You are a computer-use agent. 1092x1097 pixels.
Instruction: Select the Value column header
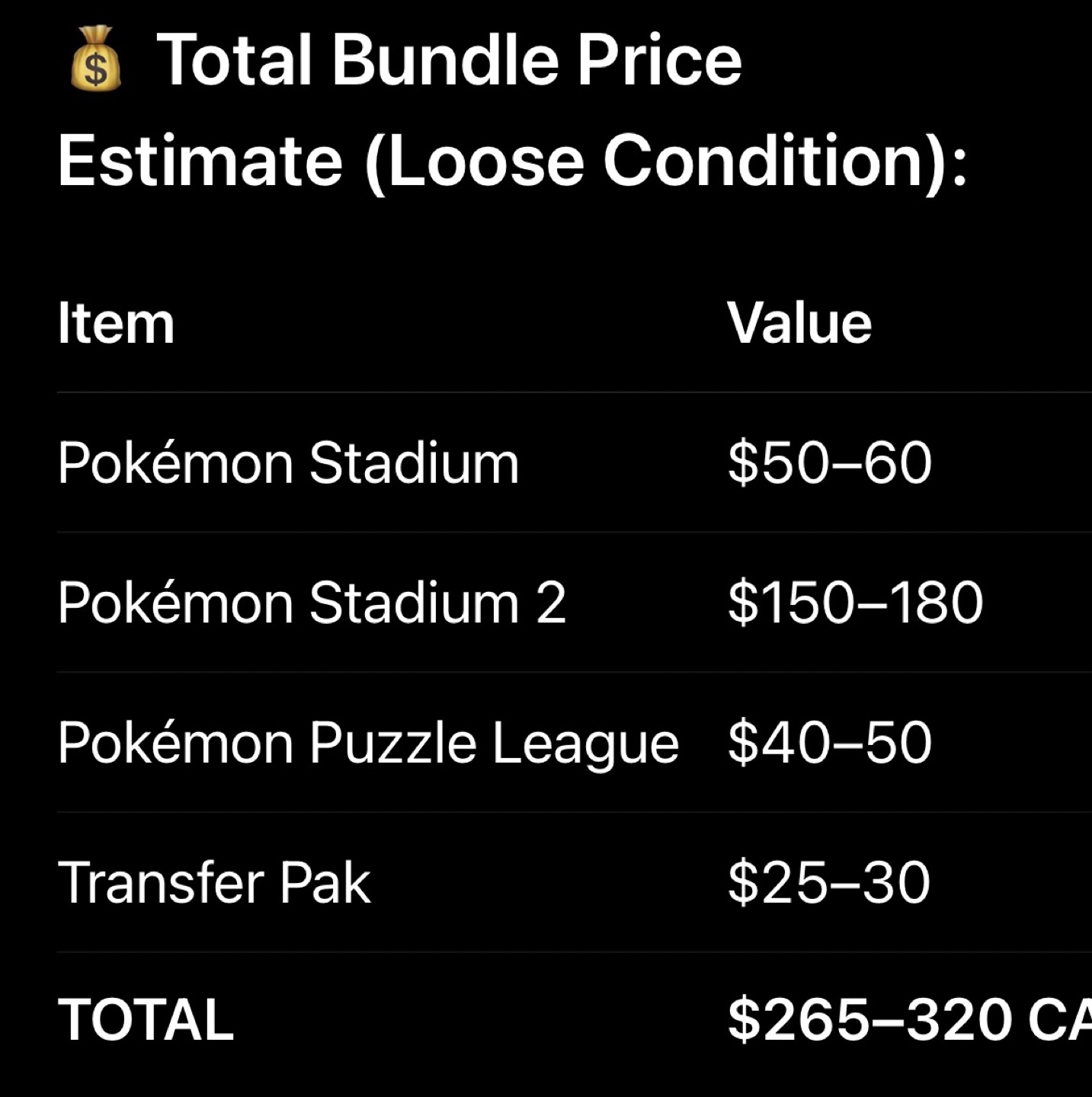799,324
